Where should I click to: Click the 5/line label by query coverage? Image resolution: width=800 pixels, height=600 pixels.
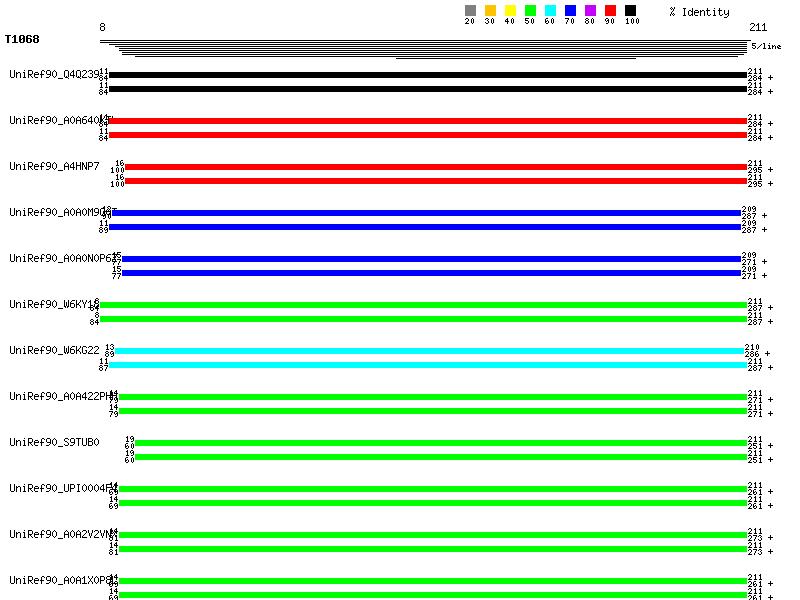point(767,46)
